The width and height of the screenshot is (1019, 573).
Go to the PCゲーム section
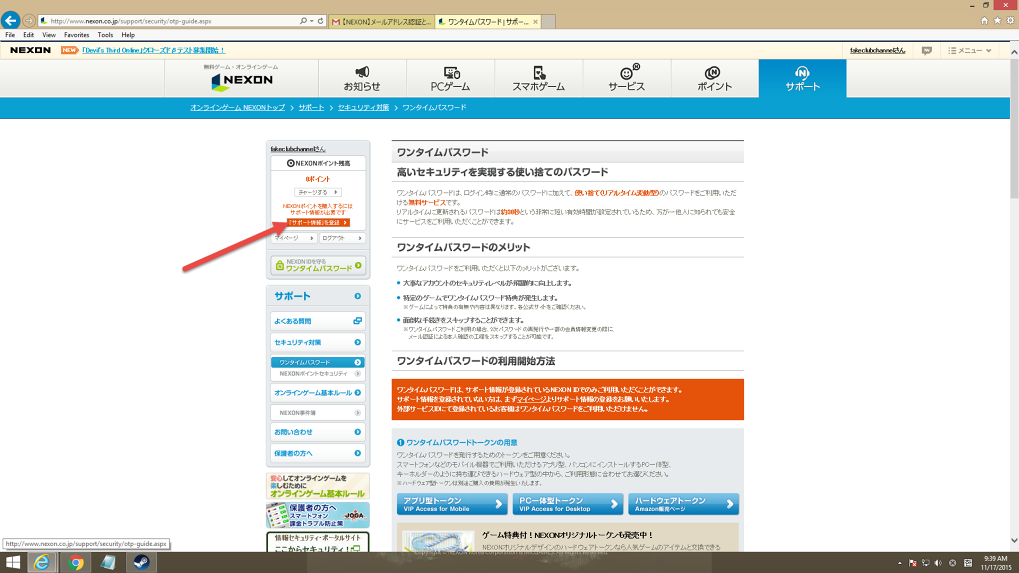coord(450,79)
